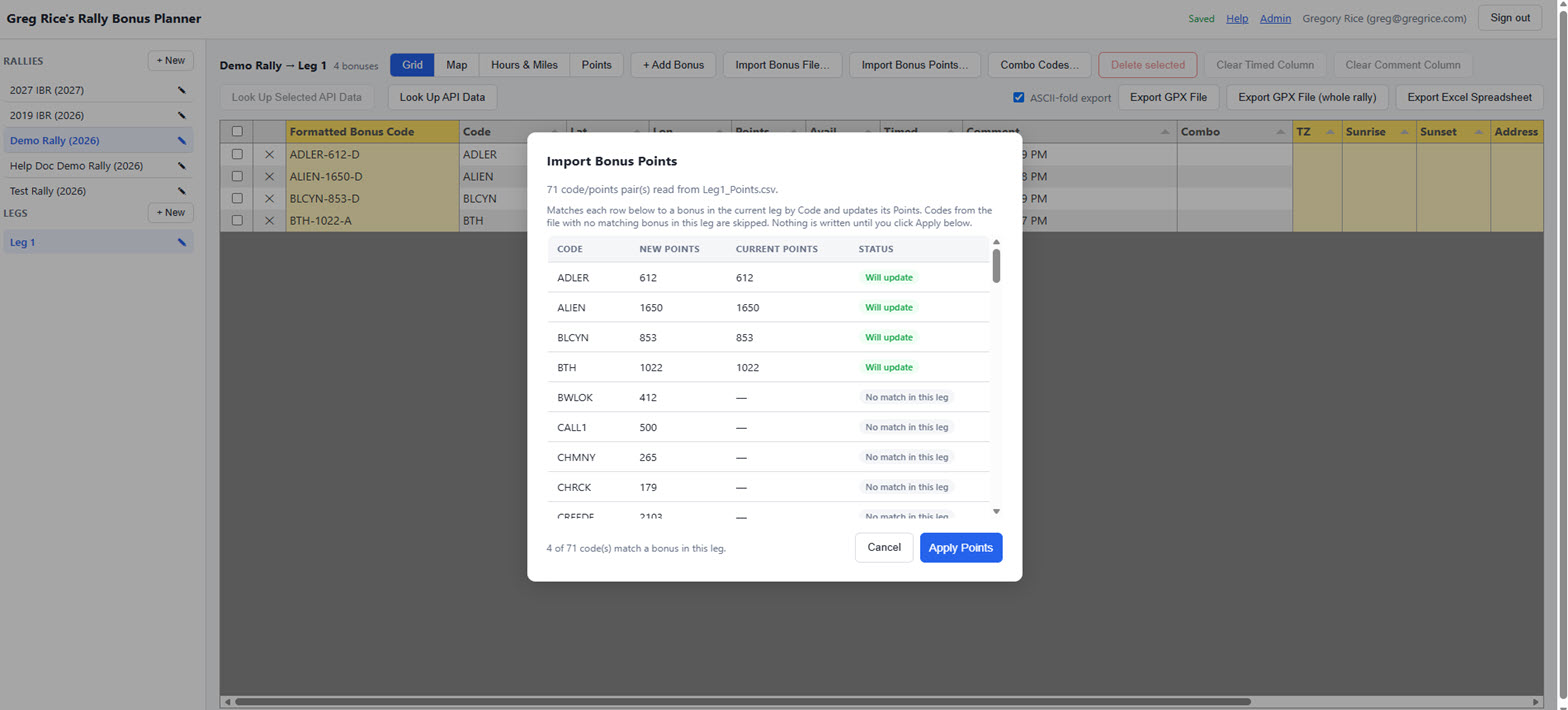
Task: Open the Admin link
Action: tap(1275, 18)
